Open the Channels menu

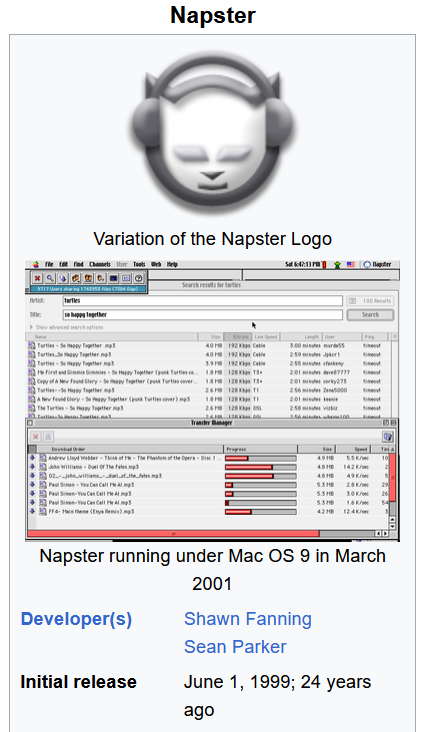100,264
